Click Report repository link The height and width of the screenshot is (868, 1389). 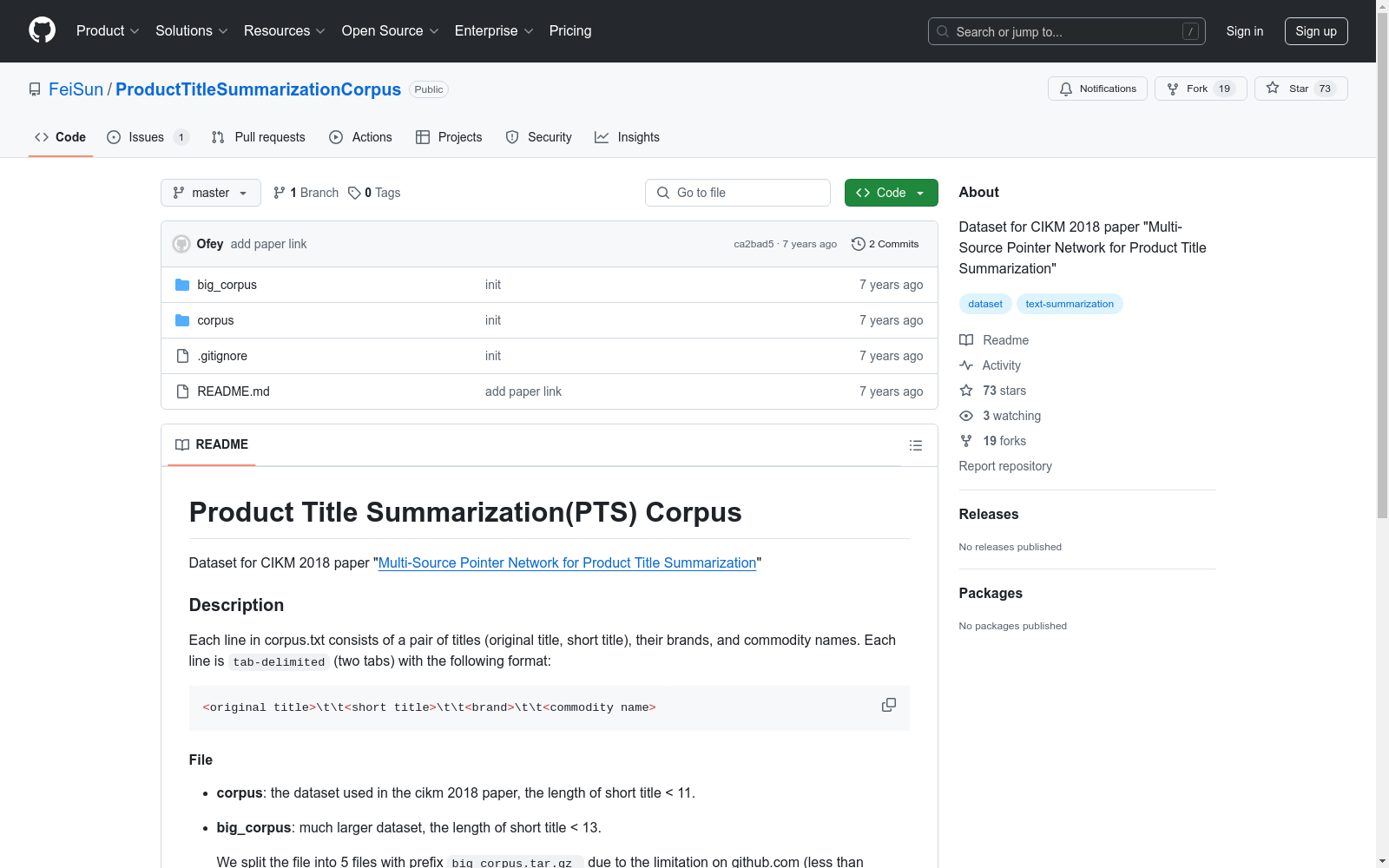click(x=1005, y=466)
